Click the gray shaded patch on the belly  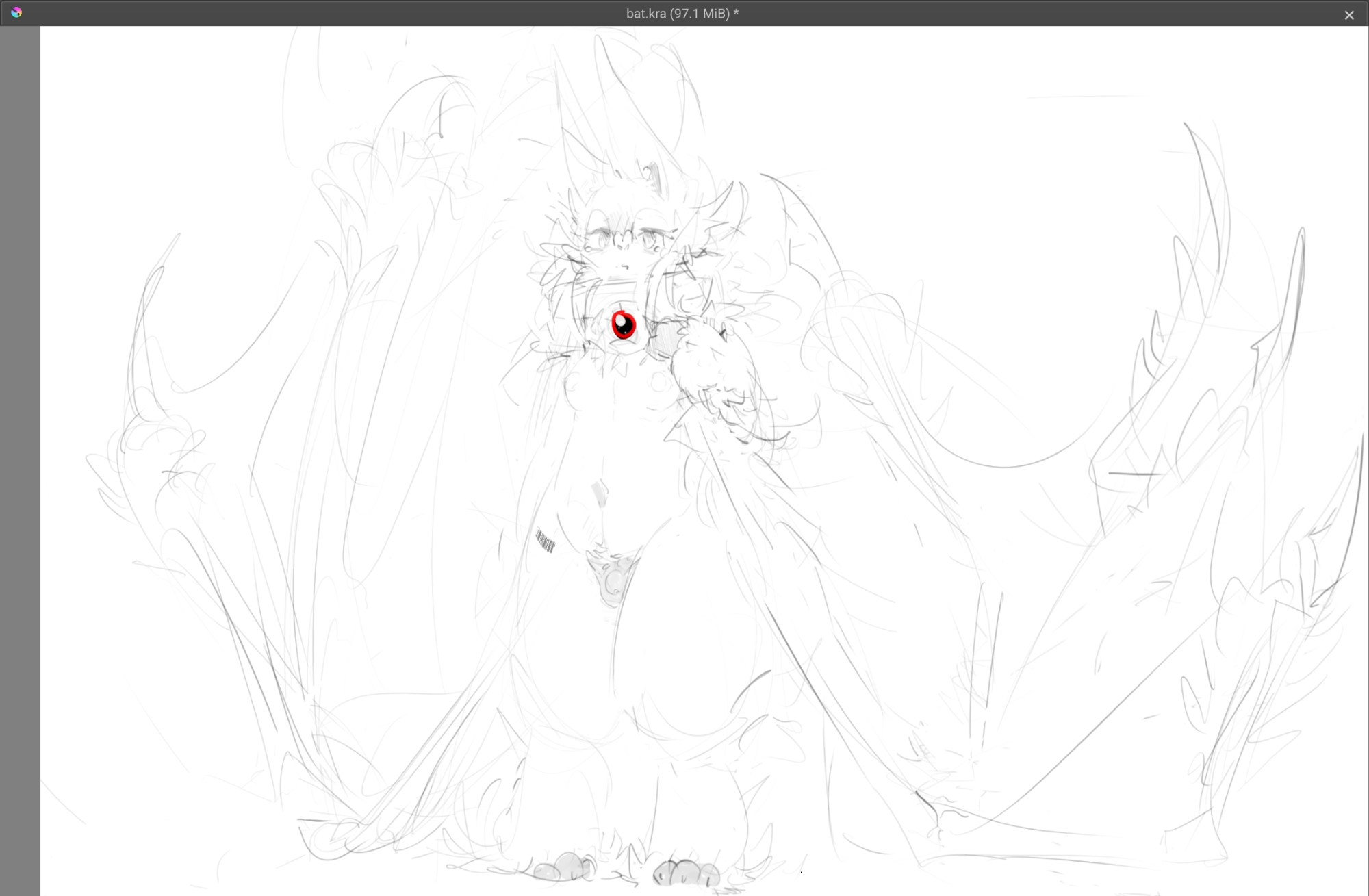pyautogui.click(x=600, y=493)
